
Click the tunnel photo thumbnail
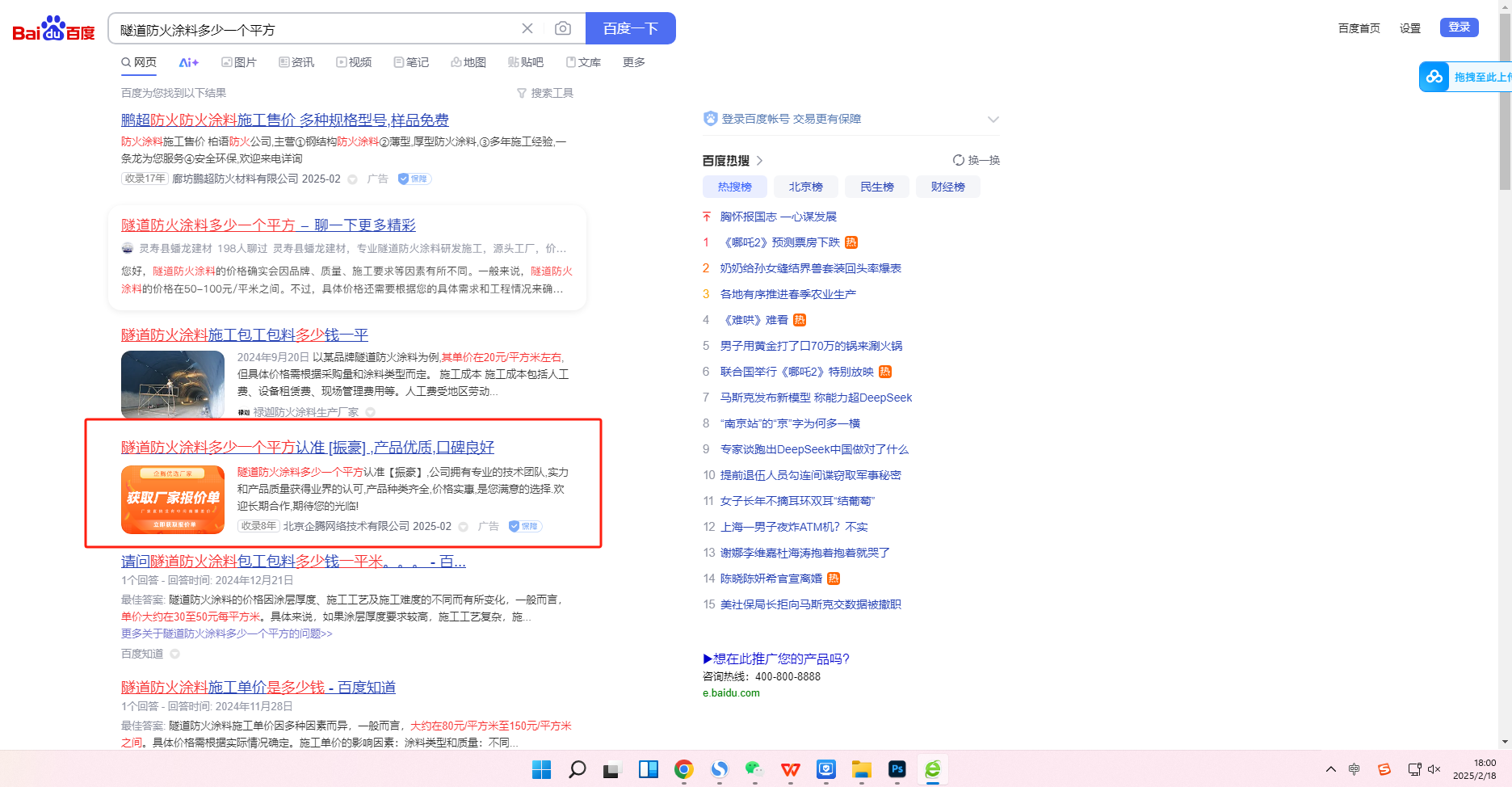coord(173,384)
